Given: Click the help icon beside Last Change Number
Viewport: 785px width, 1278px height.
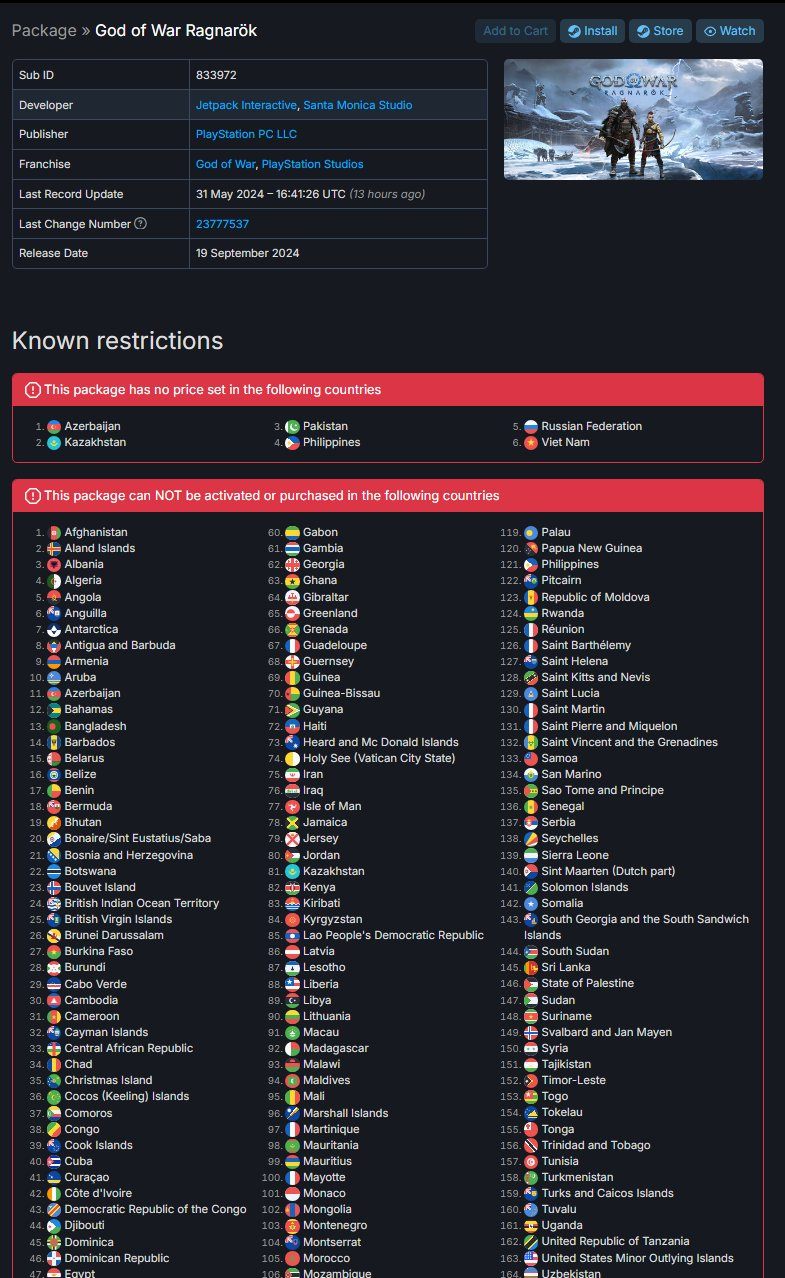Looking at the screenshot, I should (141, 224).
